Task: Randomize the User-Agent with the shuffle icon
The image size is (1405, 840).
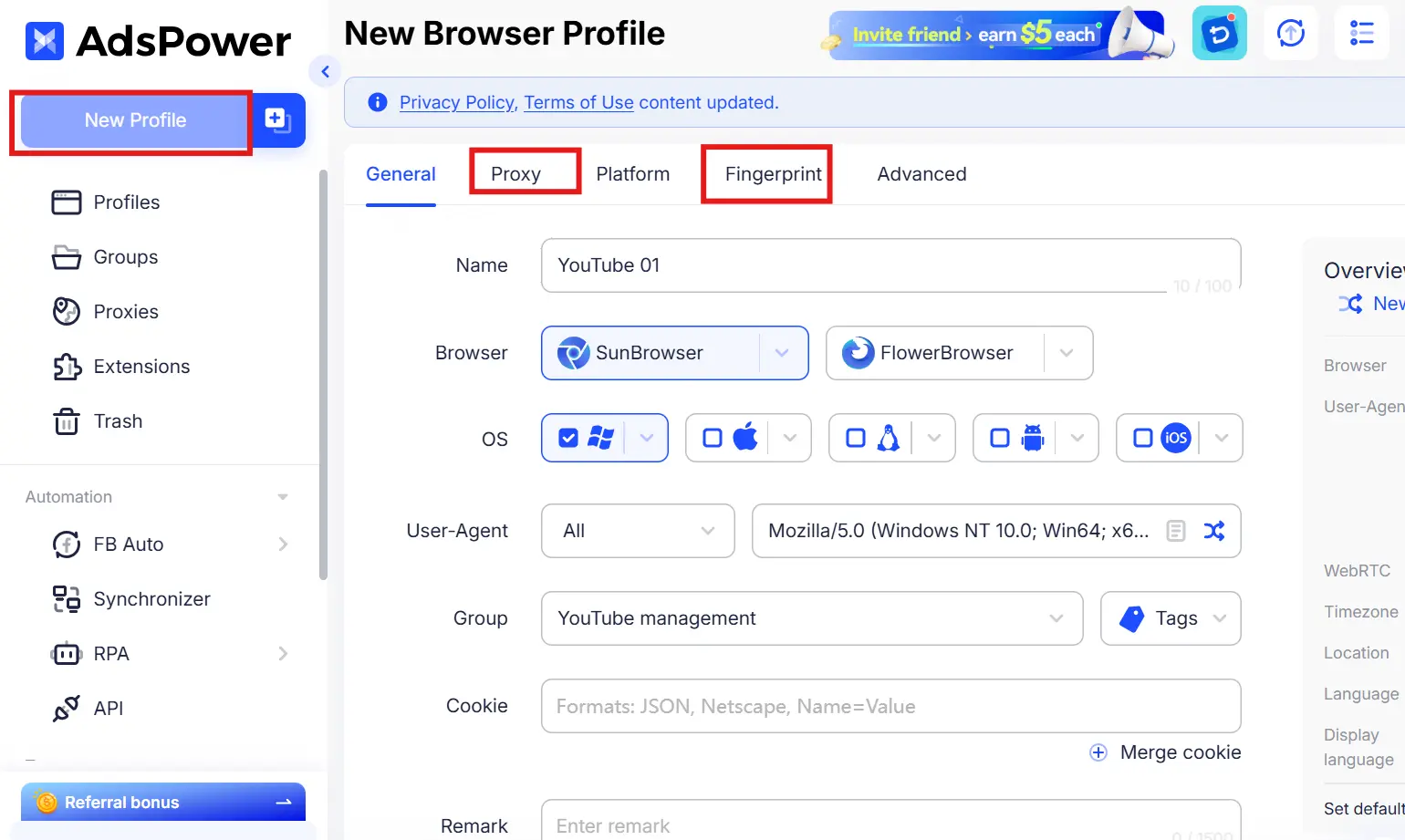Action: point(1214,531)
